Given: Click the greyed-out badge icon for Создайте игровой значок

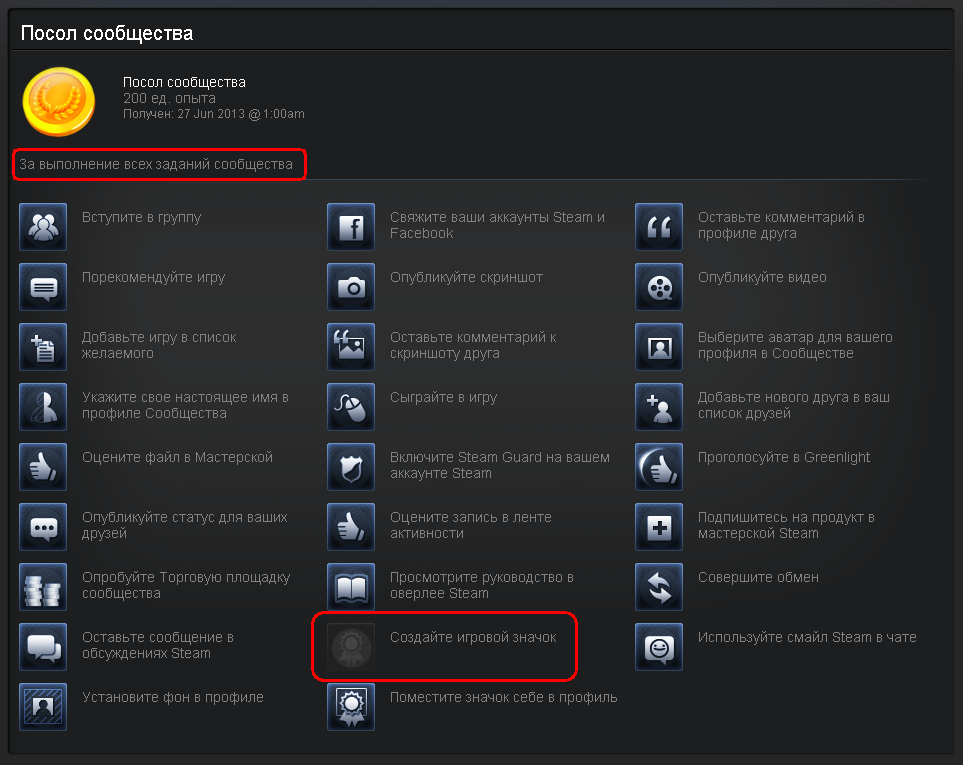Looking at the screenshot, I should 351,647.
